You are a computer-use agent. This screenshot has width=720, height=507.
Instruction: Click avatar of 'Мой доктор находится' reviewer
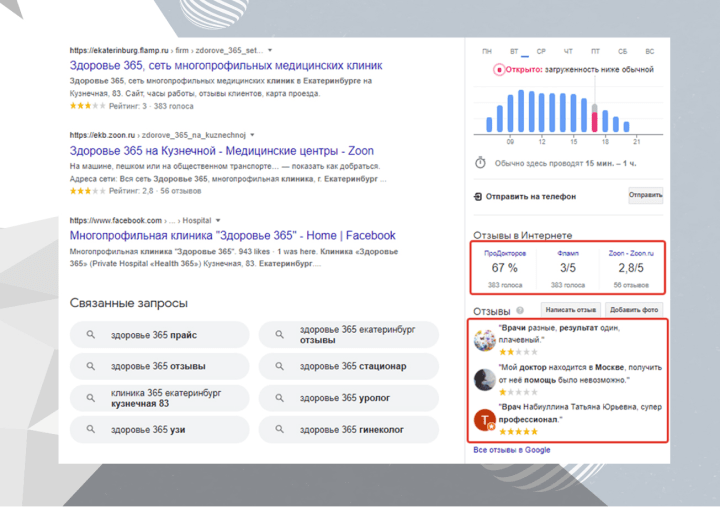(484, 380)
